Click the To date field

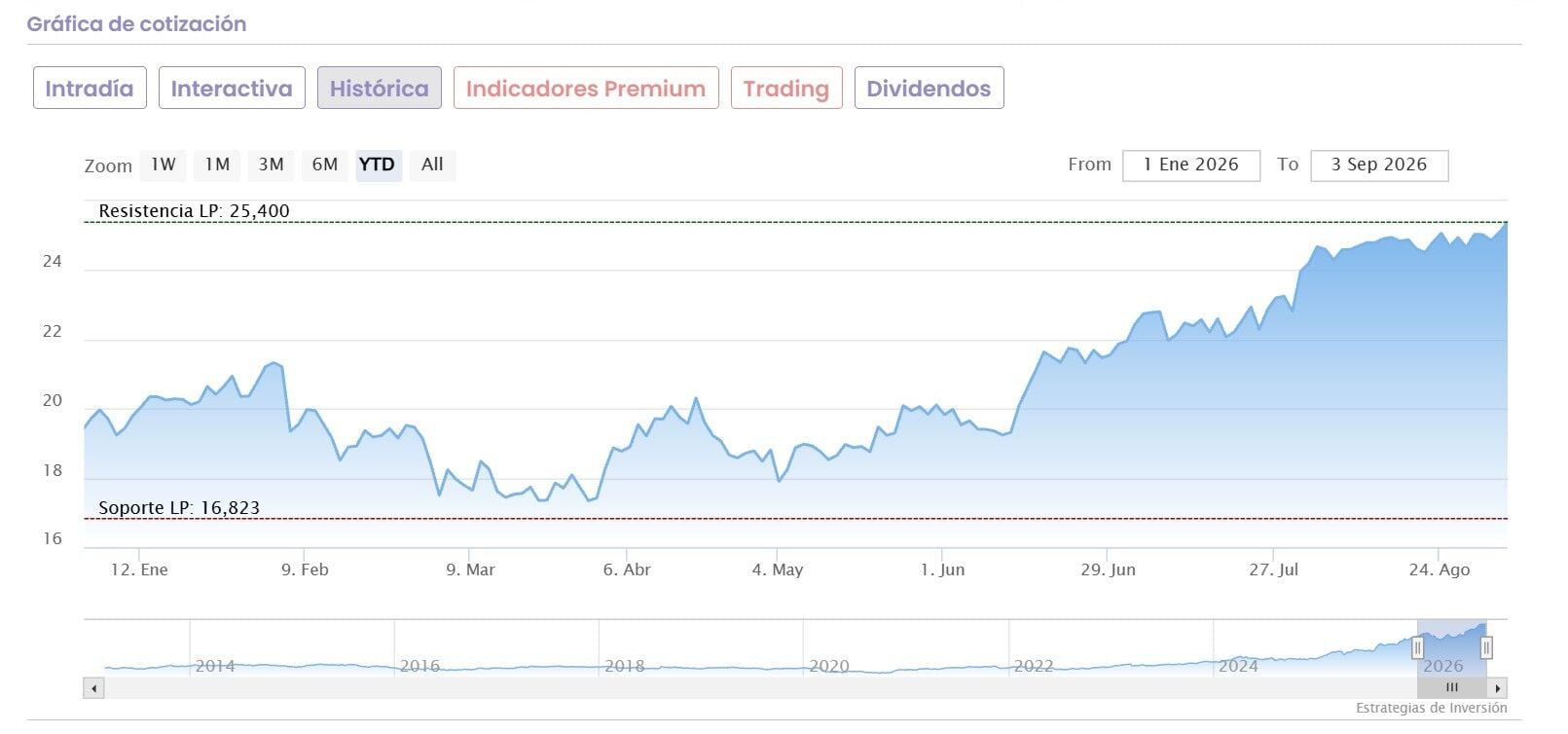tap(1379, 165)
